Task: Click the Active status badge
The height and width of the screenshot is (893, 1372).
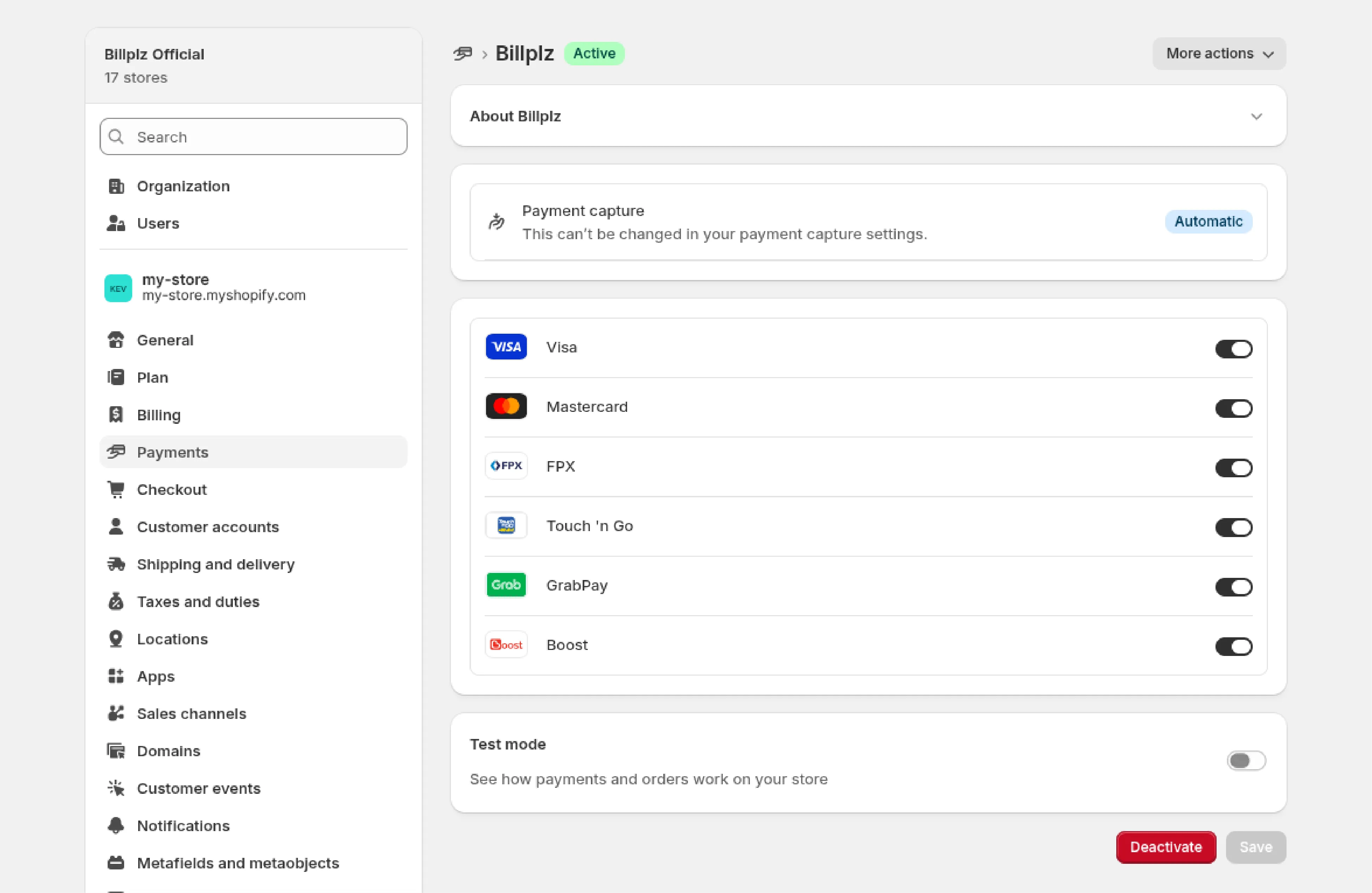Action: point(594,53)
